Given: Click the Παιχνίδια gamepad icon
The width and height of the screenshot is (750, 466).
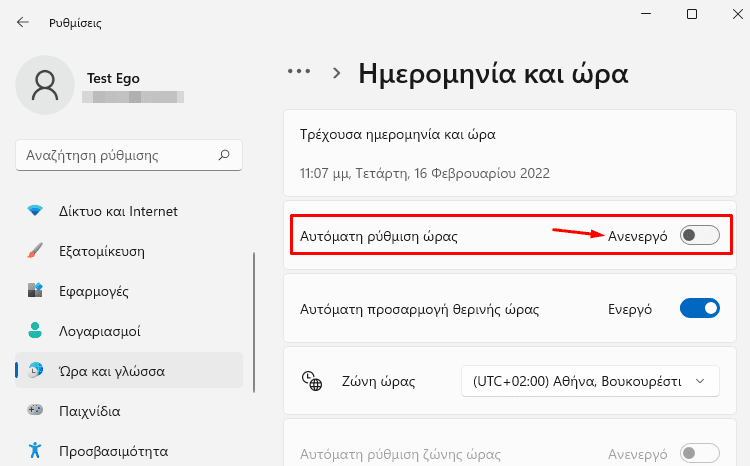Looking at the screenshot, I should point(35,410).
